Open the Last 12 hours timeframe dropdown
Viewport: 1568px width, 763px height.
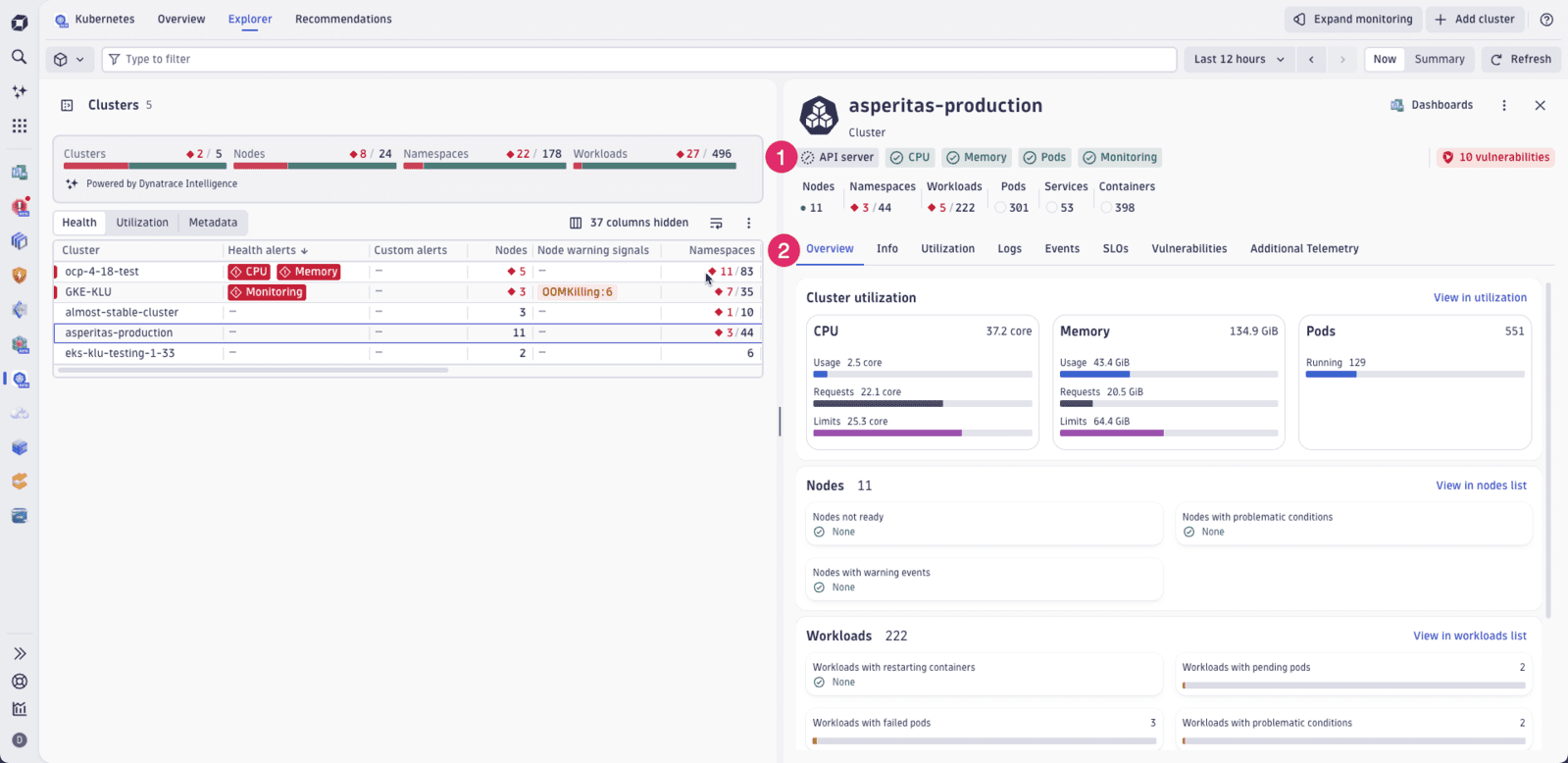click(x=1239, y=59)
